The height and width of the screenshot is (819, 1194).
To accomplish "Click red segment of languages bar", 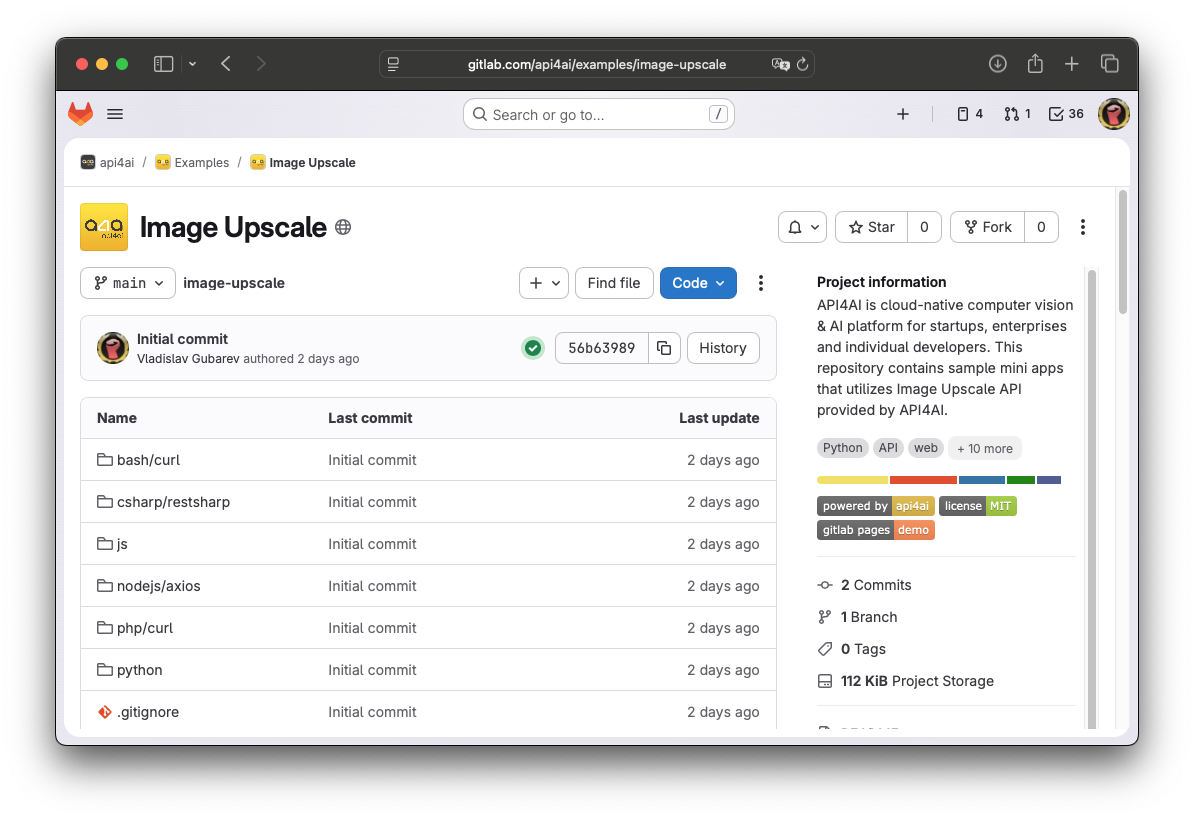I will pyautogui.click(x=923, y=480).
